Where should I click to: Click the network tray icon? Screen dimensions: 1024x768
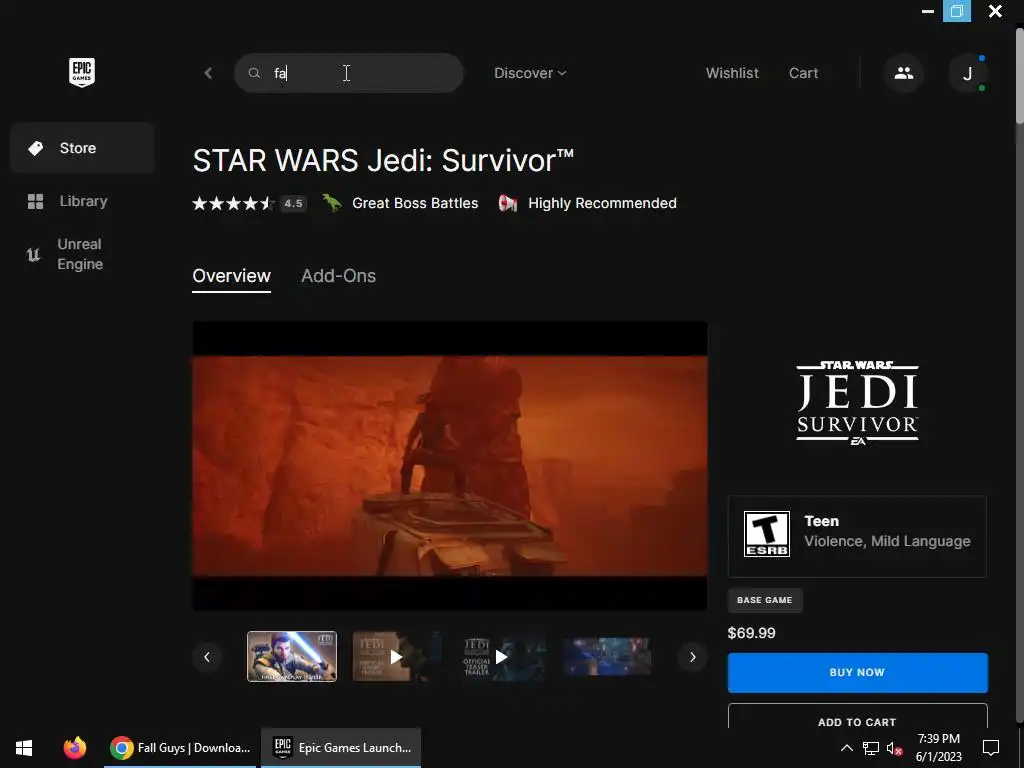(x=871, y=748)
